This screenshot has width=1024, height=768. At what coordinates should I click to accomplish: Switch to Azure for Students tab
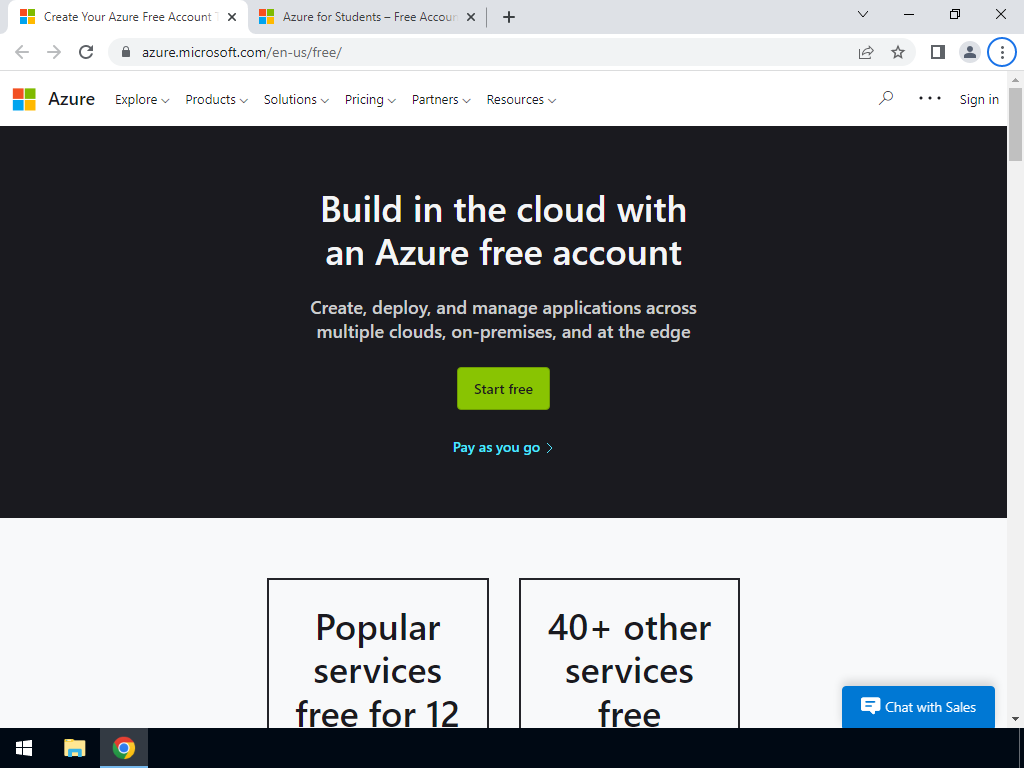pyautogui.click(x=360, y=17)
